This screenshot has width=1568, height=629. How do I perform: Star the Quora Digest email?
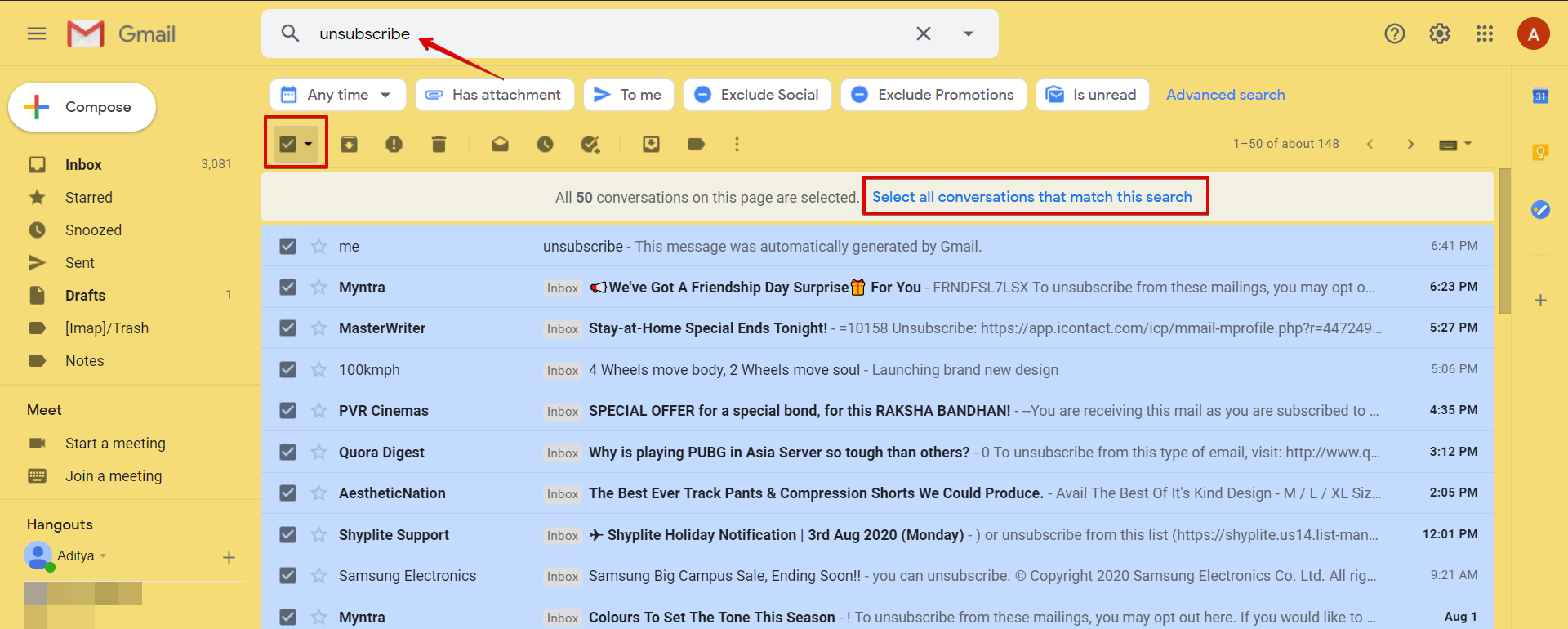[x=318, y=452]
